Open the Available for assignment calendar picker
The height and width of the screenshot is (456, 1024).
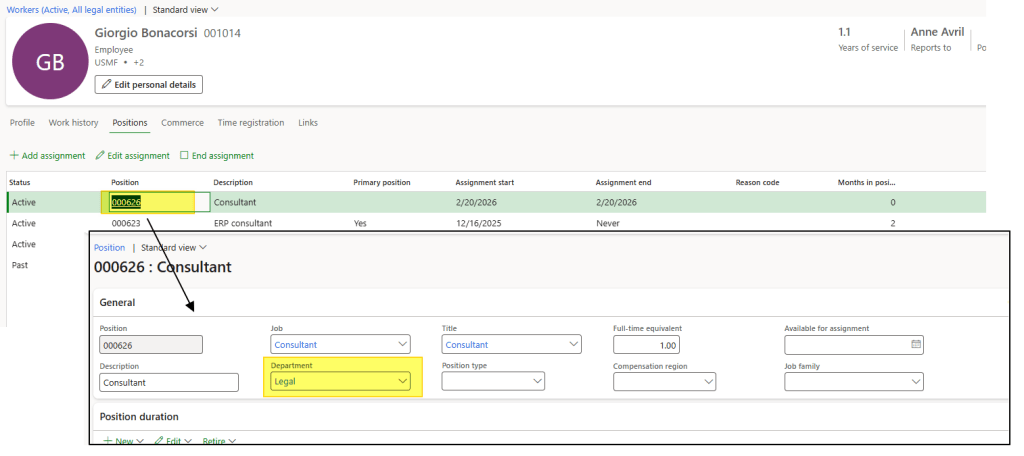pyautogui.click(x=915, y=345)
